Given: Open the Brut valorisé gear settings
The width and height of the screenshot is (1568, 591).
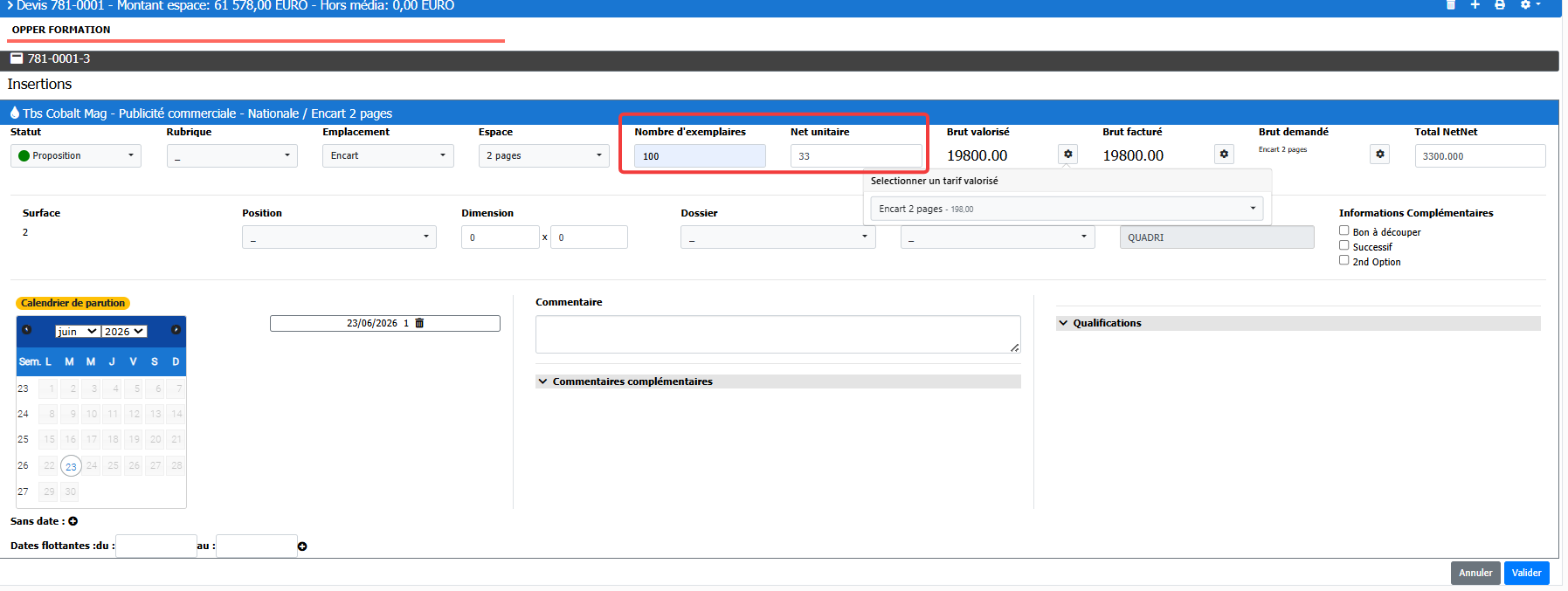Looking at the screenshot, I should tap(1067, 155).
